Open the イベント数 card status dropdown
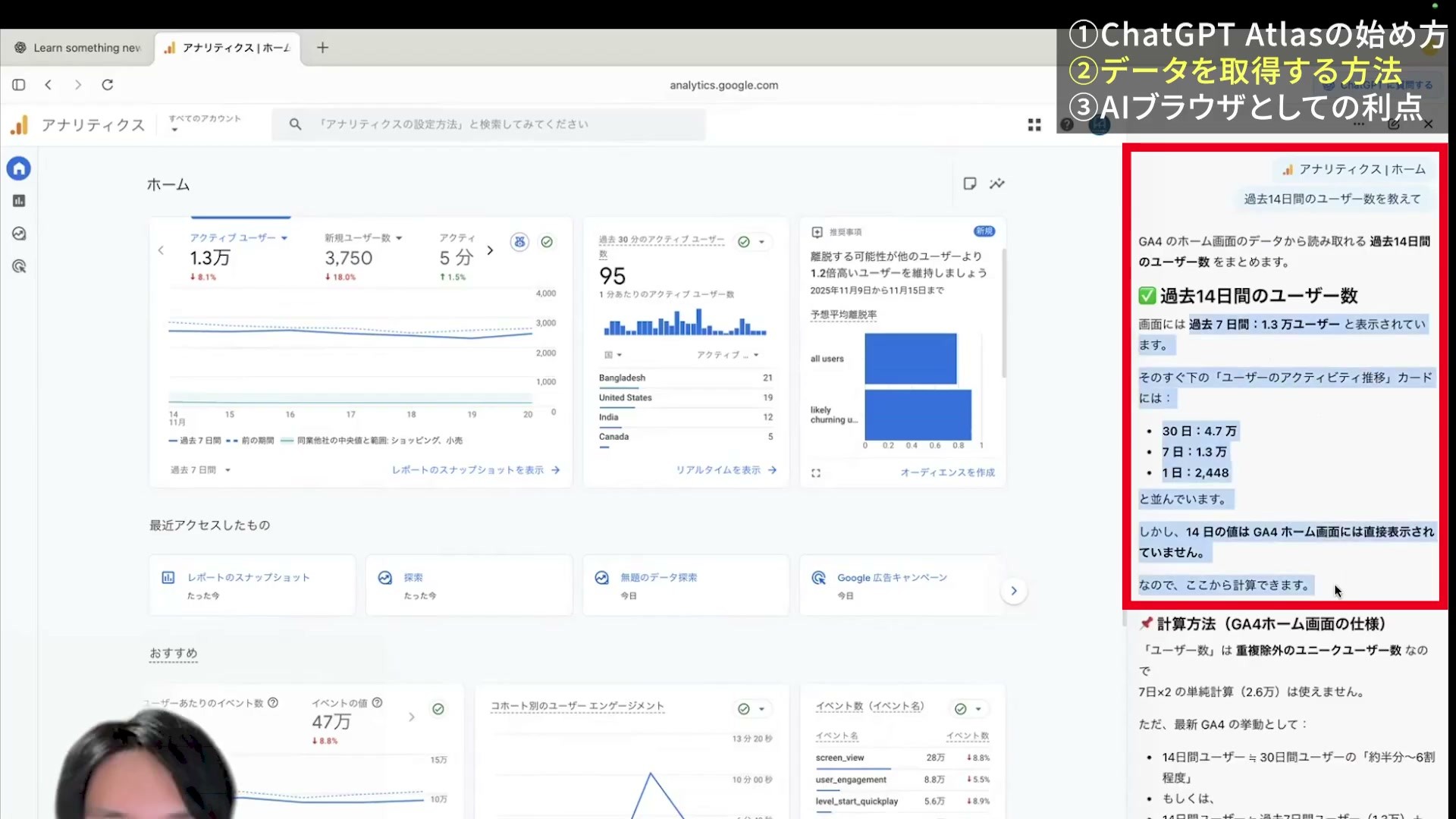This screenshot has width=1456, height=819. point(968,709)
